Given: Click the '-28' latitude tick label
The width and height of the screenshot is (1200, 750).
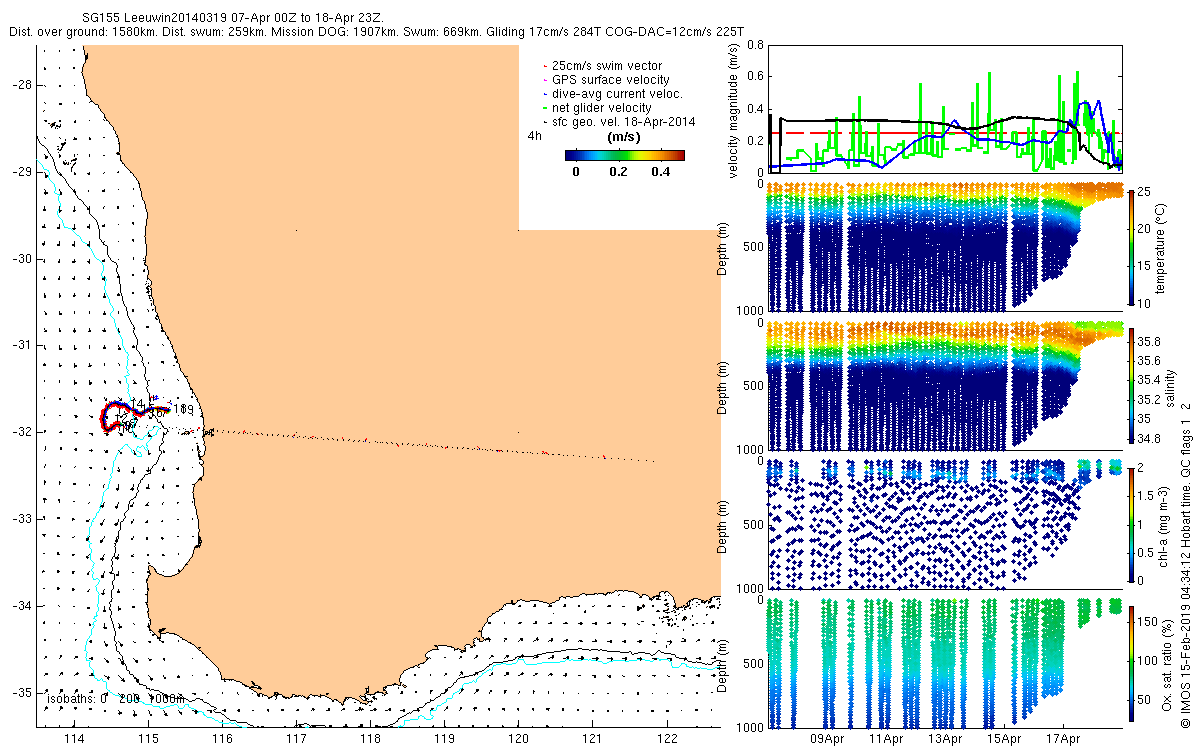Looking at the screenshot, I should (x=22, y=85).
